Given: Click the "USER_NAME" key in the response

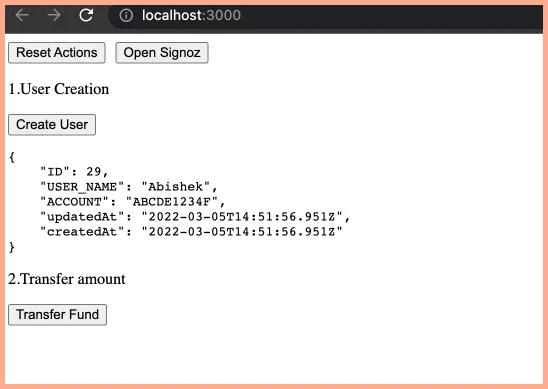Looking at the screenshot, I should tap(82, 187).
